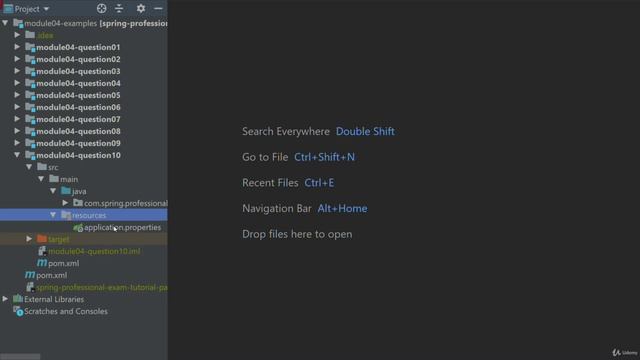The height and width of the screenshot is (360, 640).
Task: Select the java source folder
Action: [x=79, y=191]
